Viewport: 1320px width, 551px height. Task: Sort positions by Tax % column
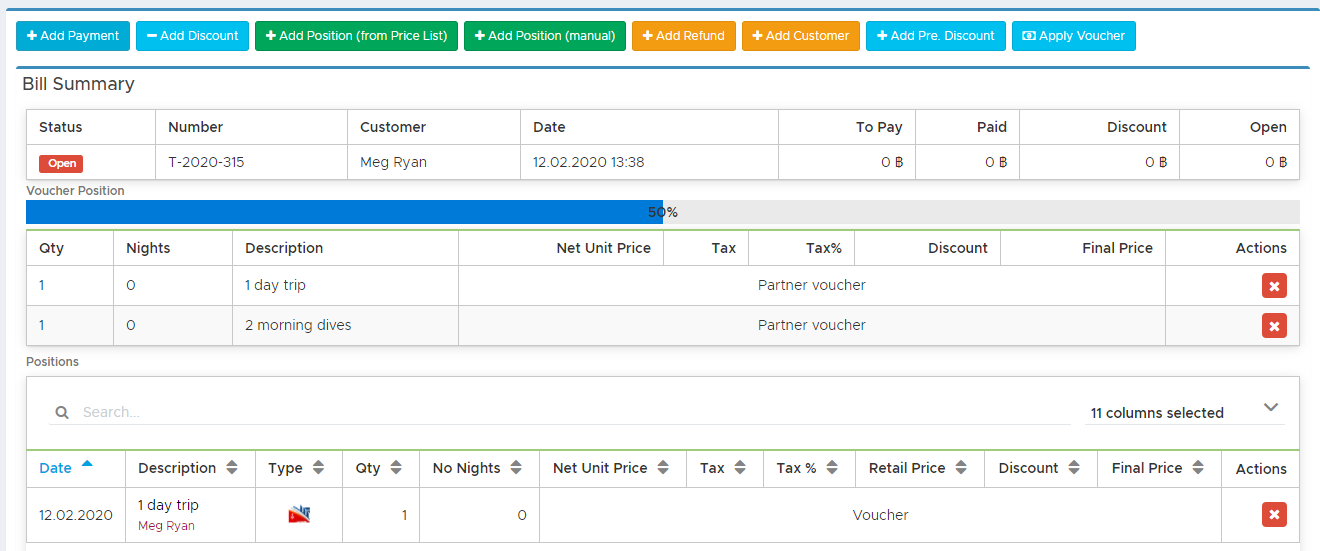pos(808,468)
